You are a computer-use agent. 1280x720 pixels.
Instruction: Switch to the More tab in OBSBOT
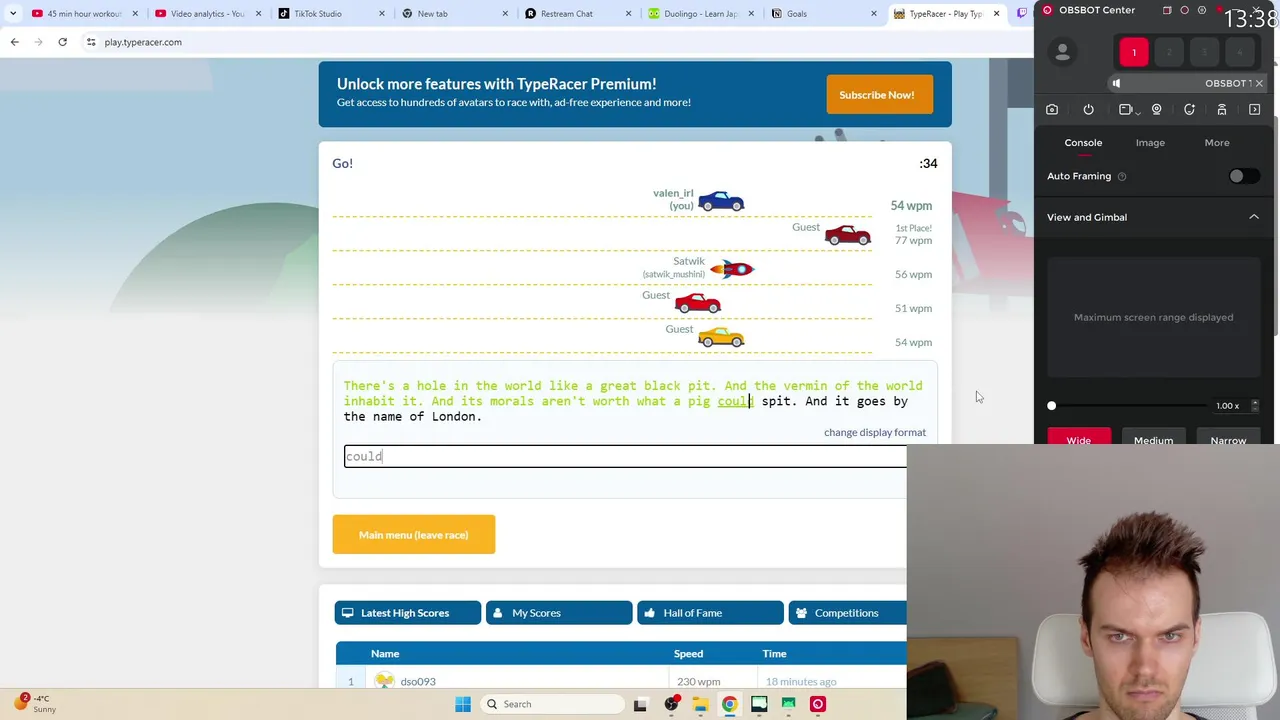pos(1217,143)
